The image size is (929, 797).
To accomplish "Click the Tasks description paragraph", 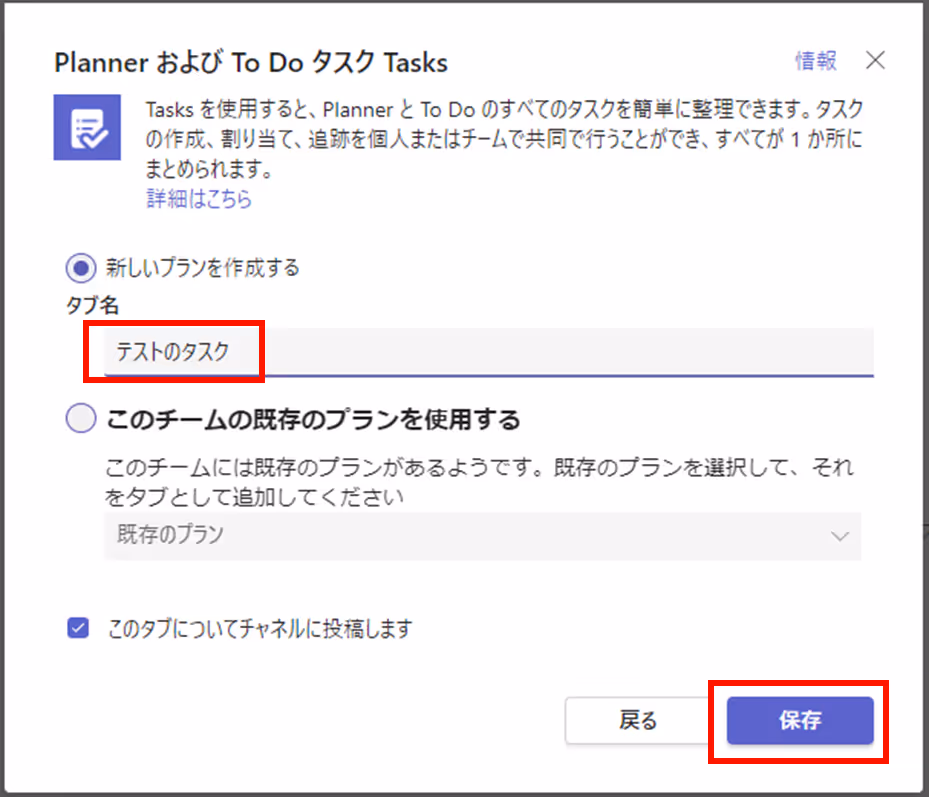I will 504,139.
